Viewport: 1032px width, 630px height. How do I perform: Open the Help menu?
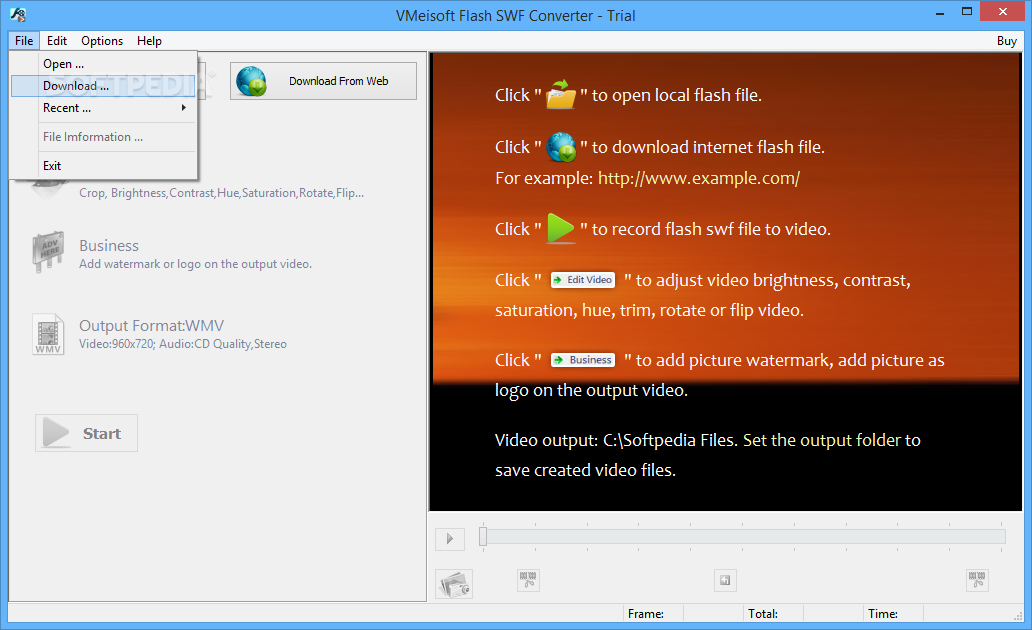(149, 41)
